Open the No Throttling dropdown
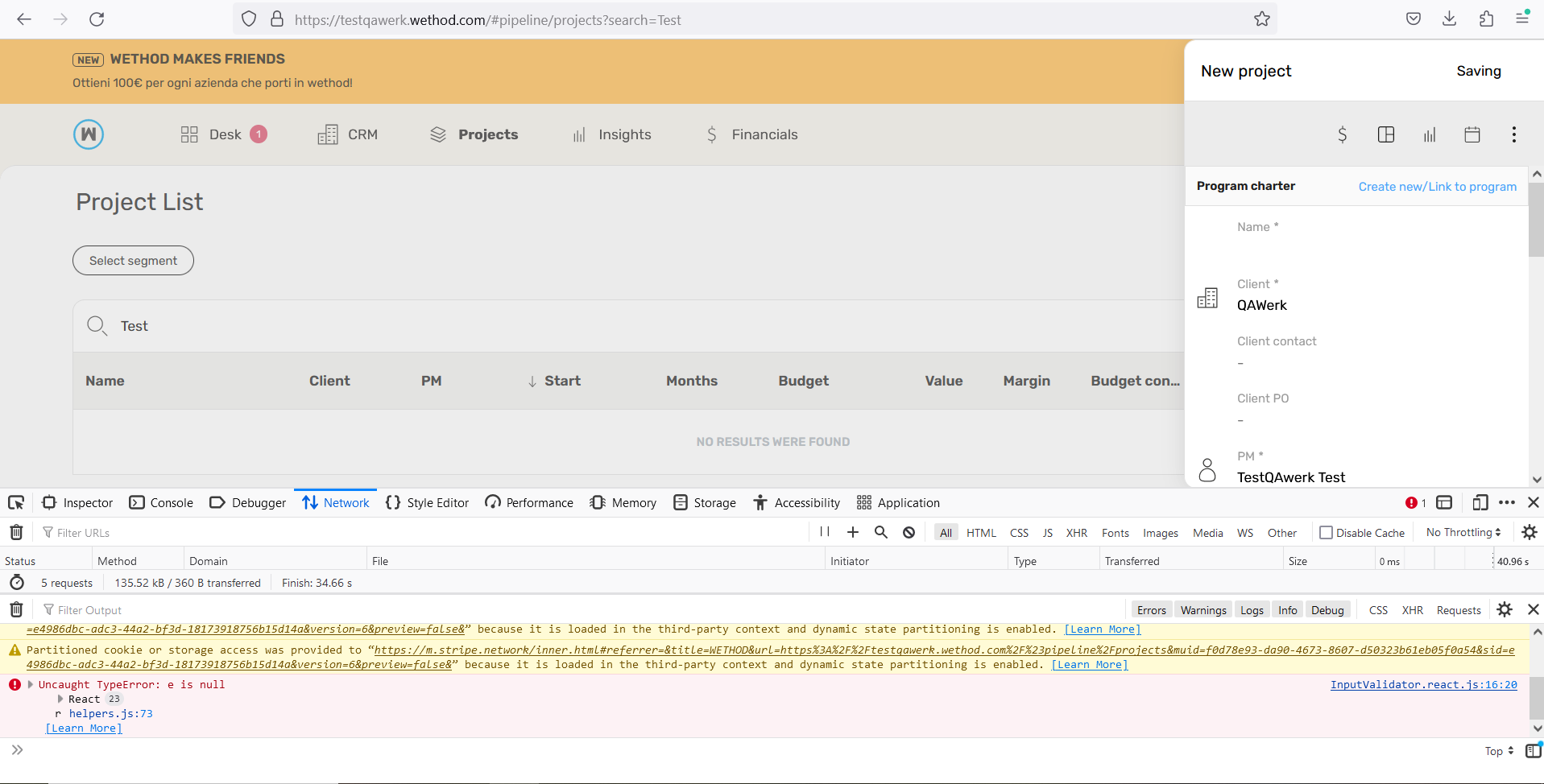Screen dimensions: 1544x784 tap(1463, 532)
